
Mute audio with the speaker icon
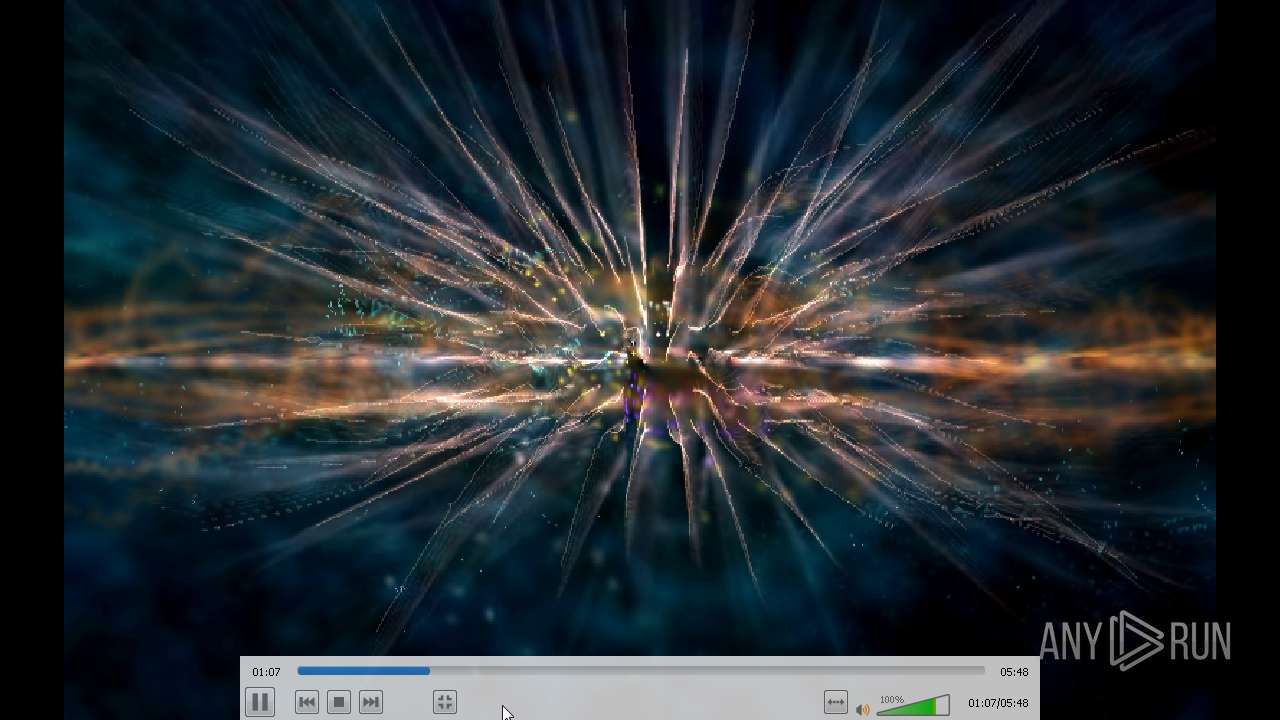[862, 710]
